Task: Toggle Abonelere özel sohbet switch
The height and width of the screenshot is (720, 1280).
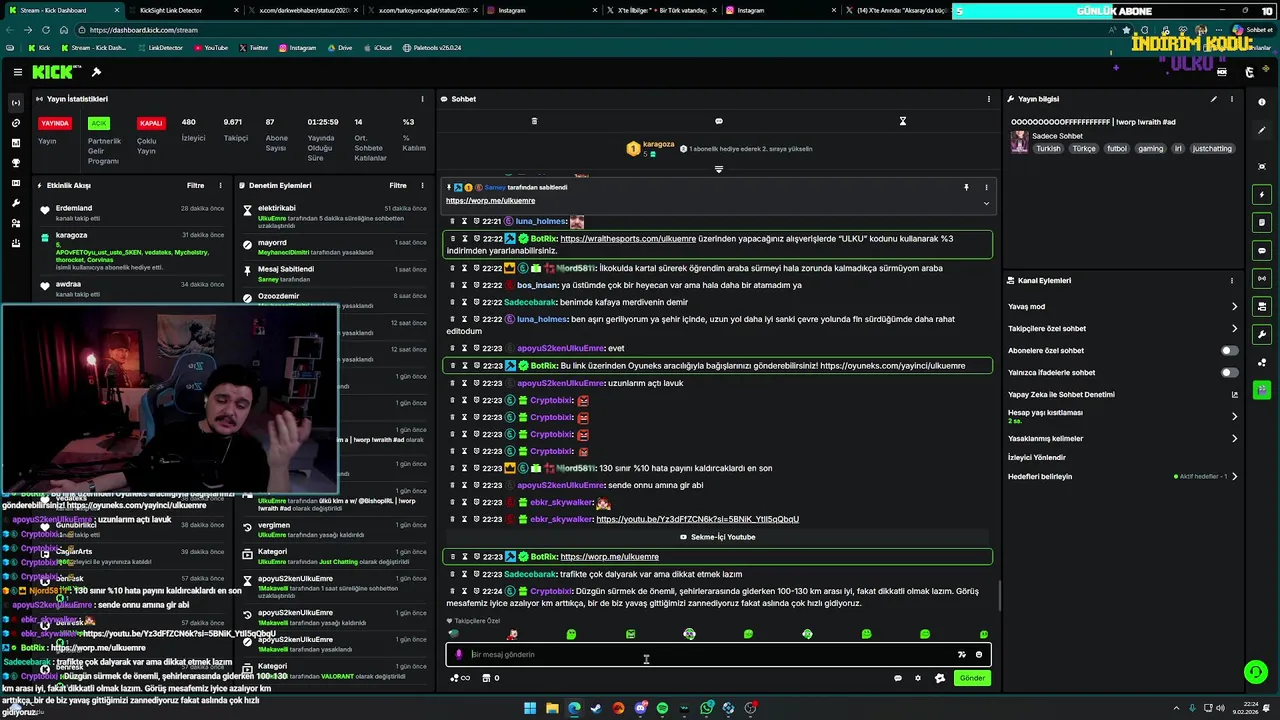Action: (1229, 350)
